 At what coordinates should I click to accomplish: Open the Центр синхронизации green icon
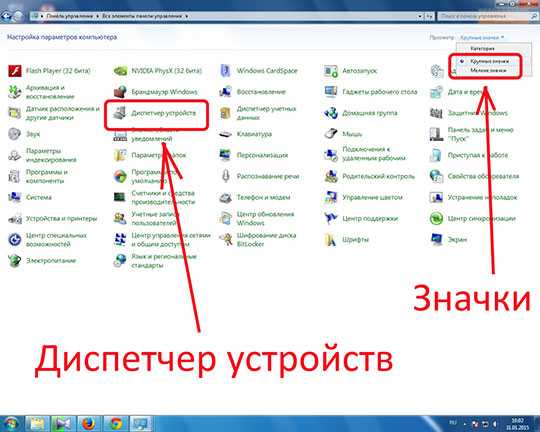436,219
